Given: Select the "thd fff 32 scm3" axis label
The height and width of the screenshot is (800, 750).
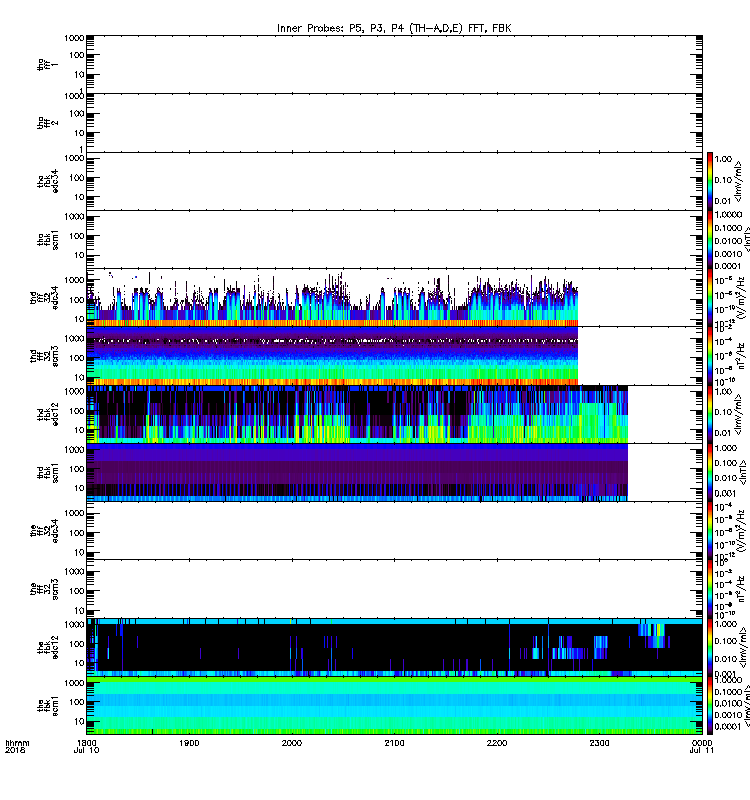Looking at the screenshot, I should click(x=44, y=356).
